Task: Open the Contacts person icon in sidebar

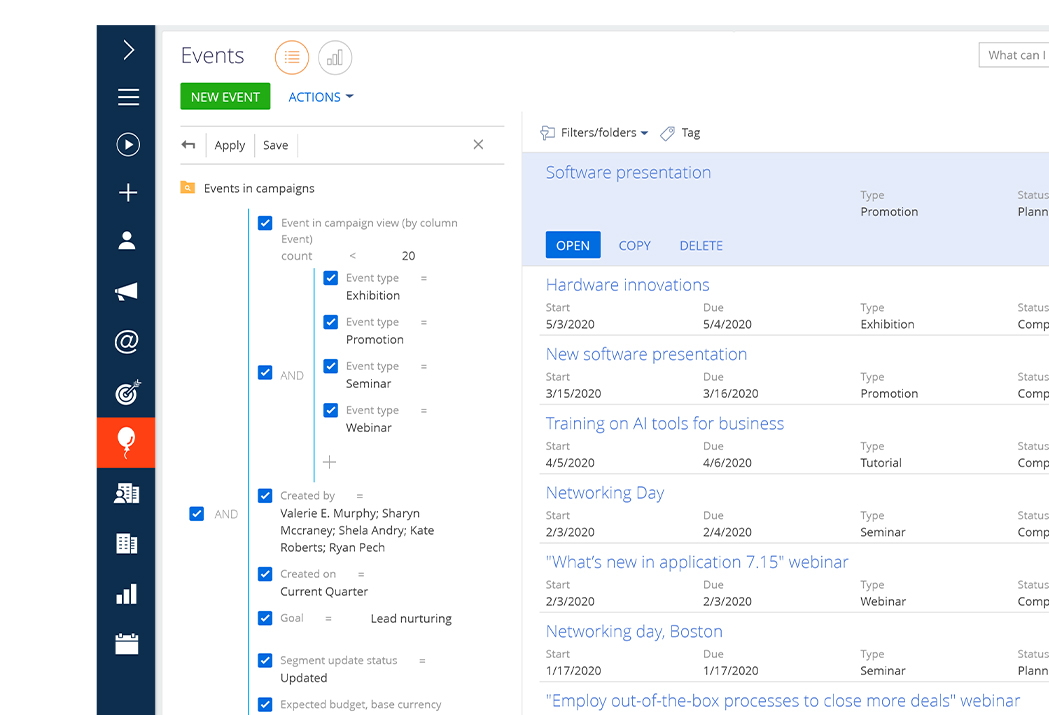Action: [127, 241]
